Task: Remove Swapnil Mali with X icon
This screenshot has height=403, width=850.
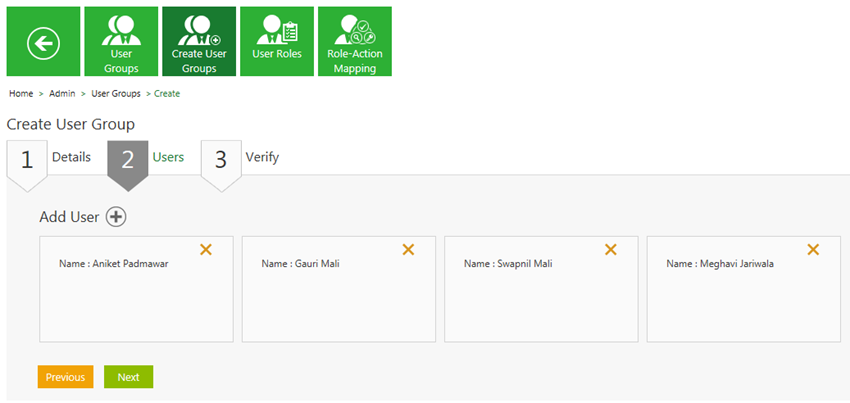Action: pyautogui.click(x=611, y=250)
